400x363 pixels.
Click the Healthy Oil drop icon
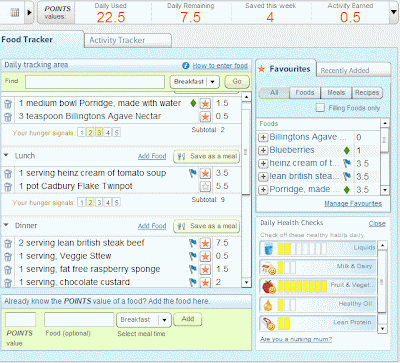coord(268,305)
